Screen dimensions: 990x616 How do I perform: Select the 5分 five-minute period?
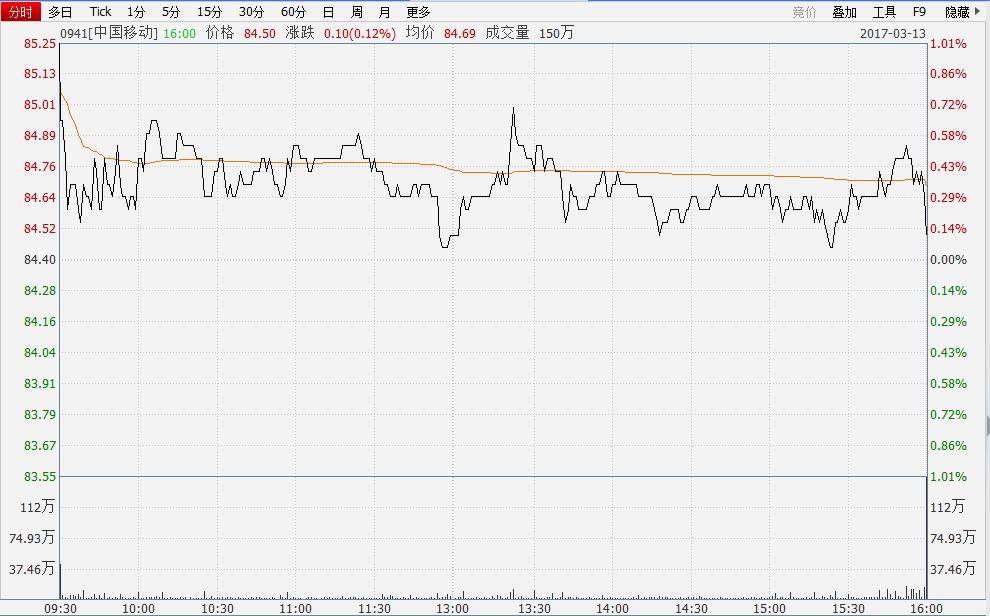(x=171, y=11)
